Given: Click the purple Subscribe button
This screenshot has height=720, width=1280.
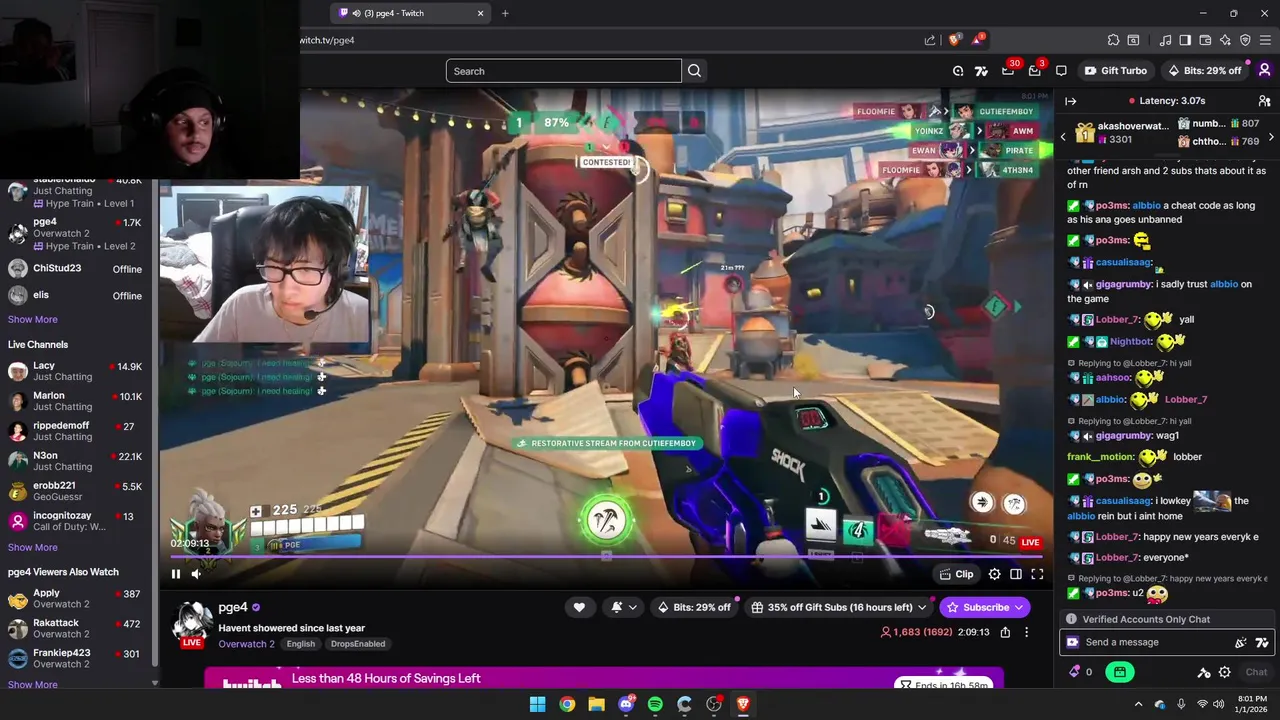Looking at the screenshot, I should (986, 607).
